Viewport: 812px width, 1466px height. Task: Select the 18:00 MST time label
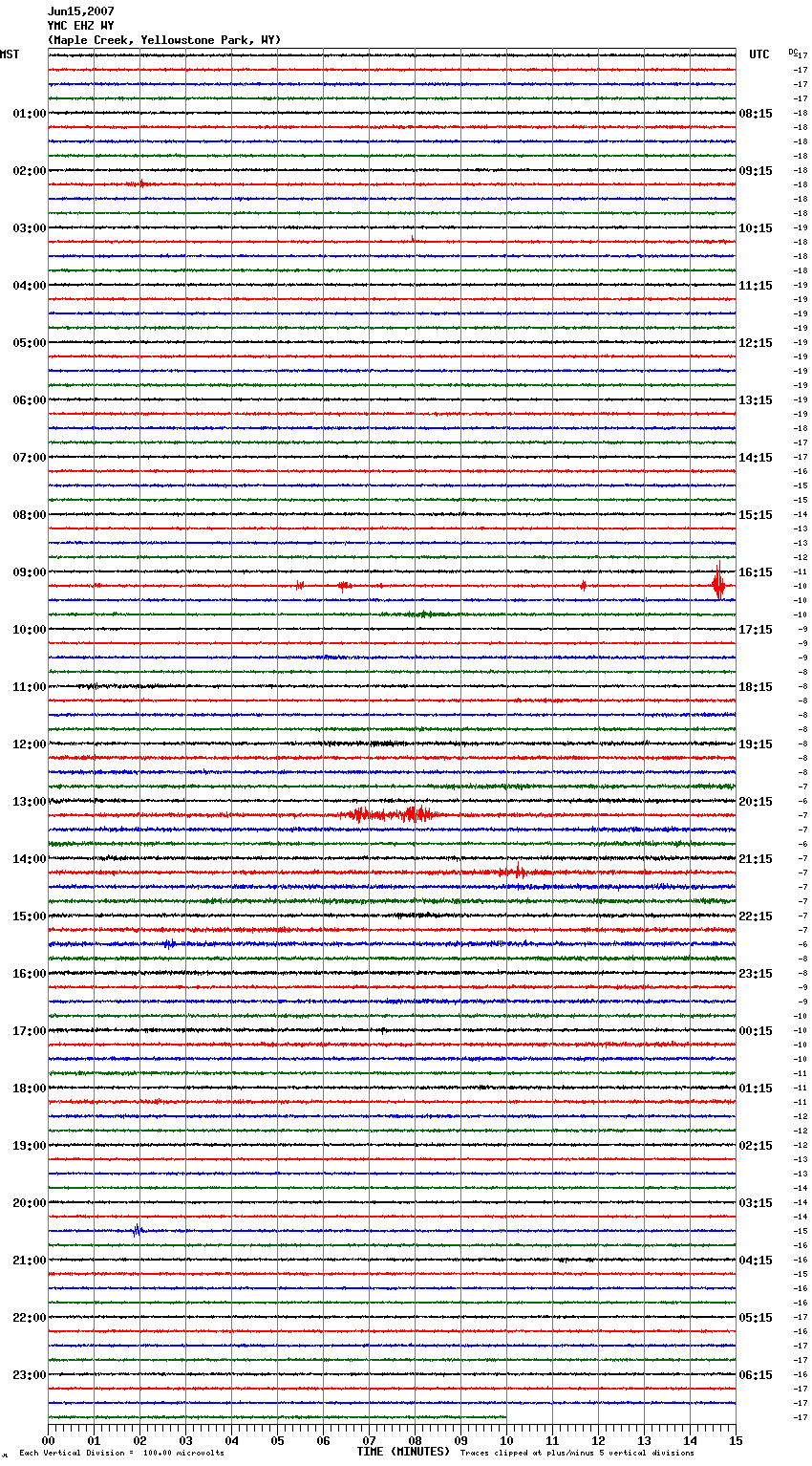[x=30, y=1089]
